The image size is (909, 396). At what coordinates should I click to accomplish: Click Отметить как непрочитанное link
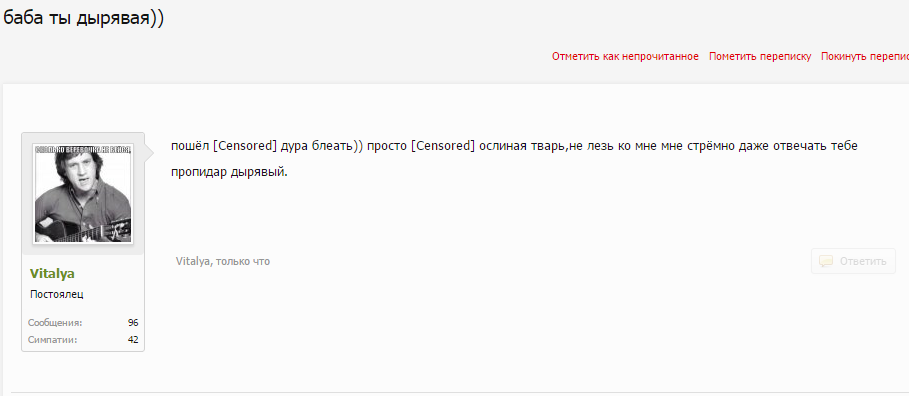625,57
